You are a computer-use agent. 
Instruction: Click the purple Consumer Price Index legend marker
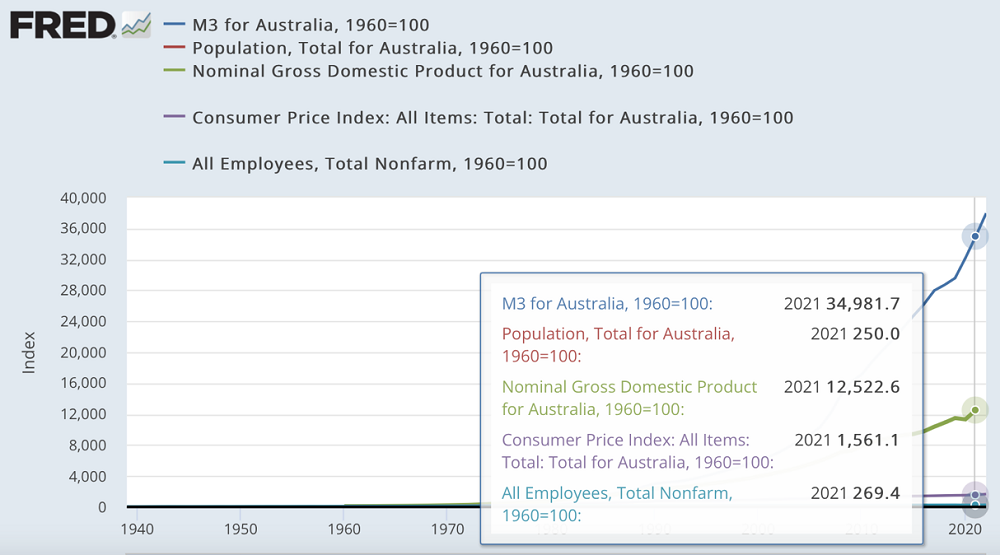(x=174, y=117)
